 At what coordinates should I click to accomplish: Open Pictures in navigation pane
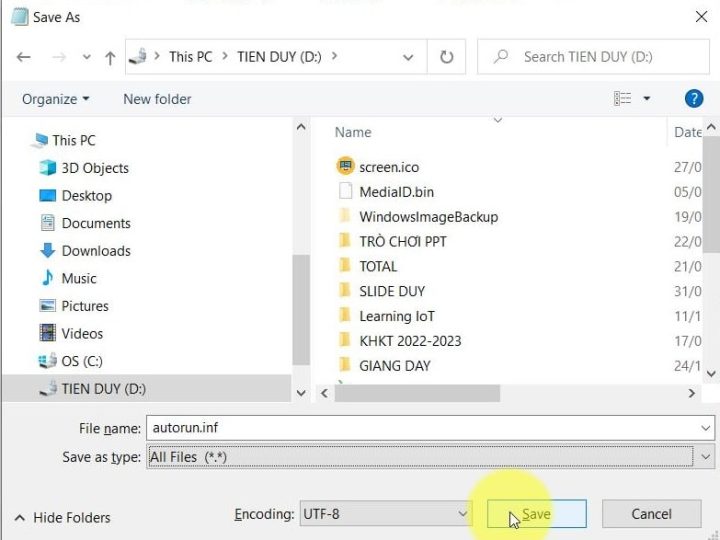click(85, 306)
